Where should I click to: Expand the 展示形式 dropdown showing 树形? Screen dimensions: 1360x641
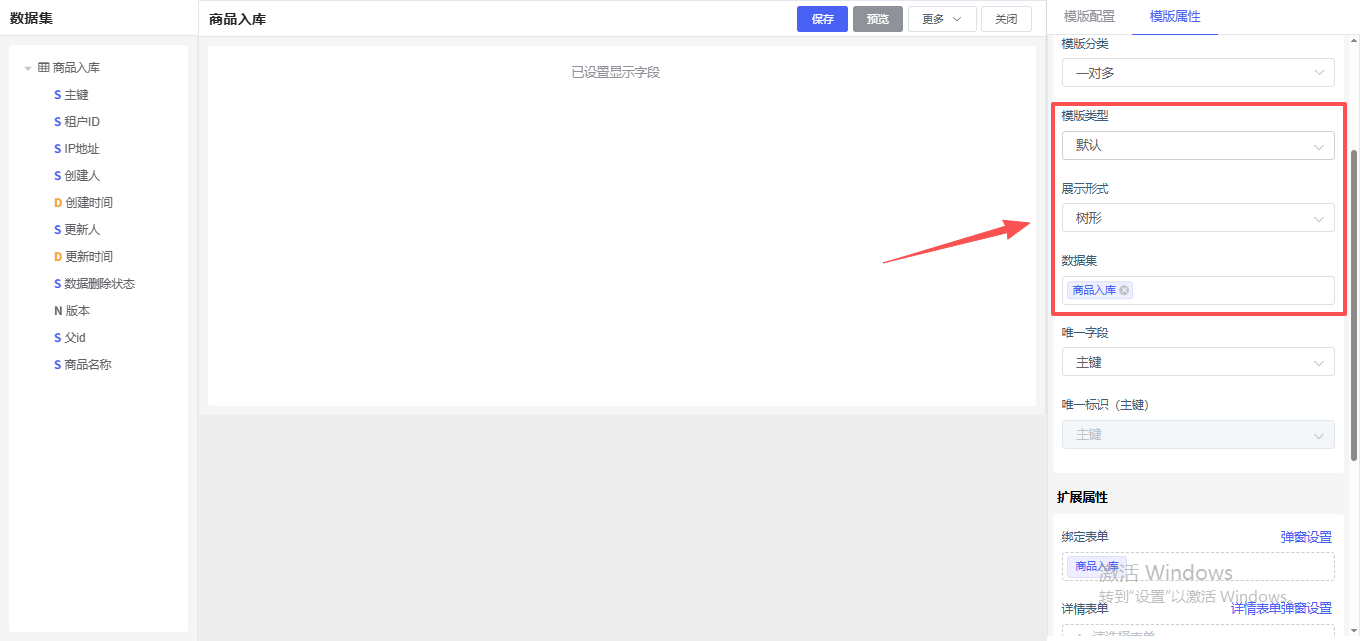point(1197,218)
